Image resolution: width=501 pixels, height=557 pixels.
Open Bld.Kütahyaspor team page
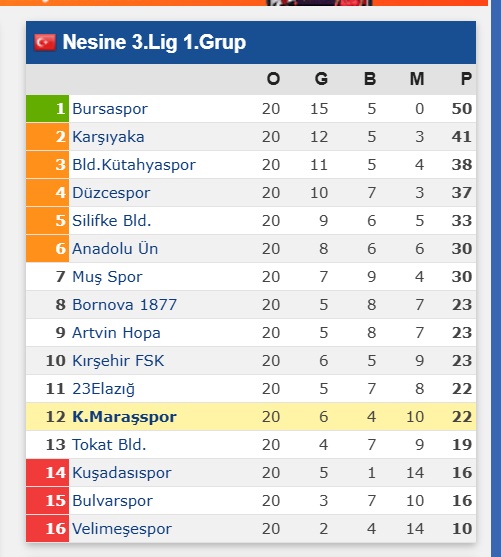pos(134,165)
